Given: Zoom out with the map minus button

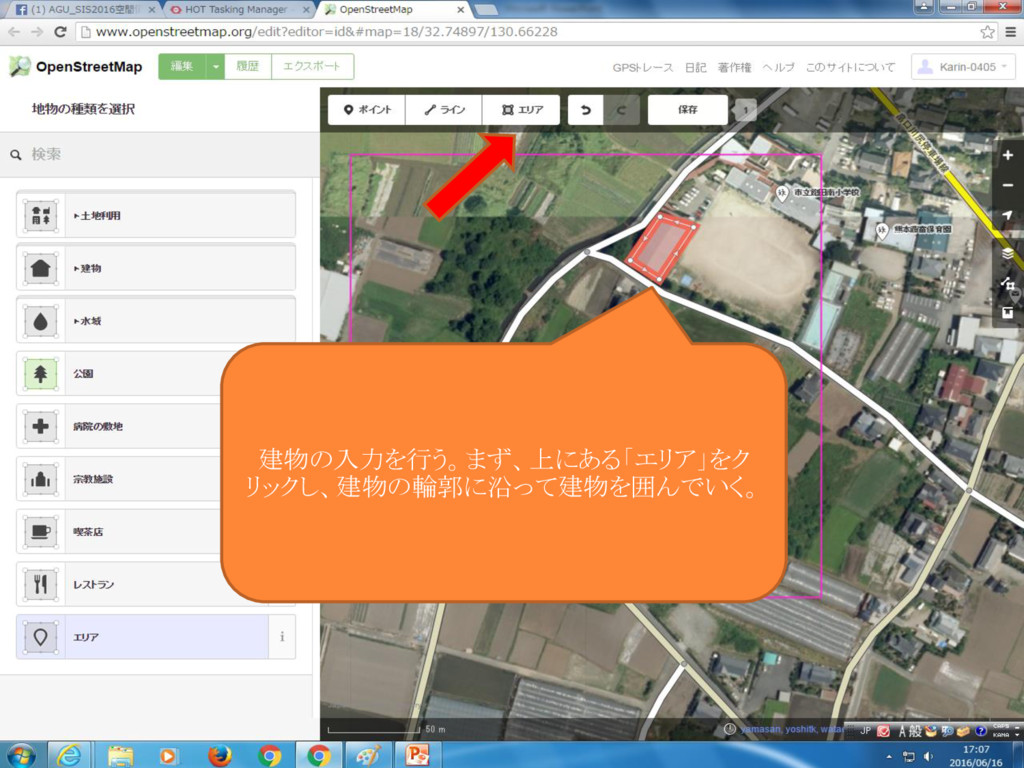Looking at the screenshot, I should [x=1008, y=185].
